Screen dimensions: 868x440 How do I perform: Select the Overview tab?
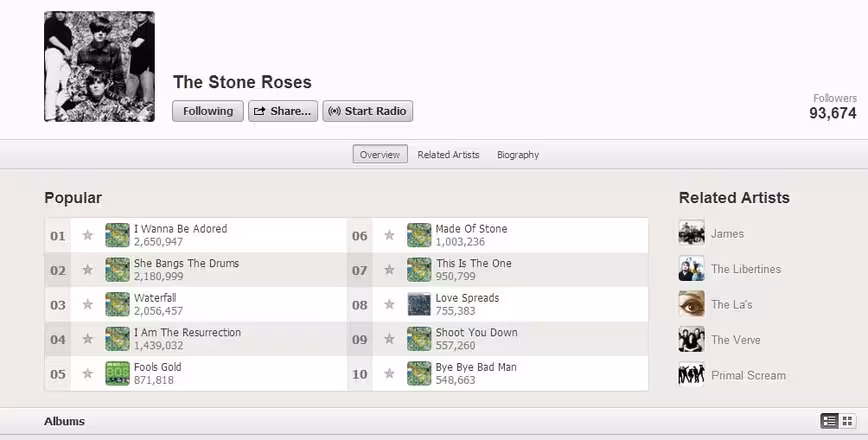380,154
